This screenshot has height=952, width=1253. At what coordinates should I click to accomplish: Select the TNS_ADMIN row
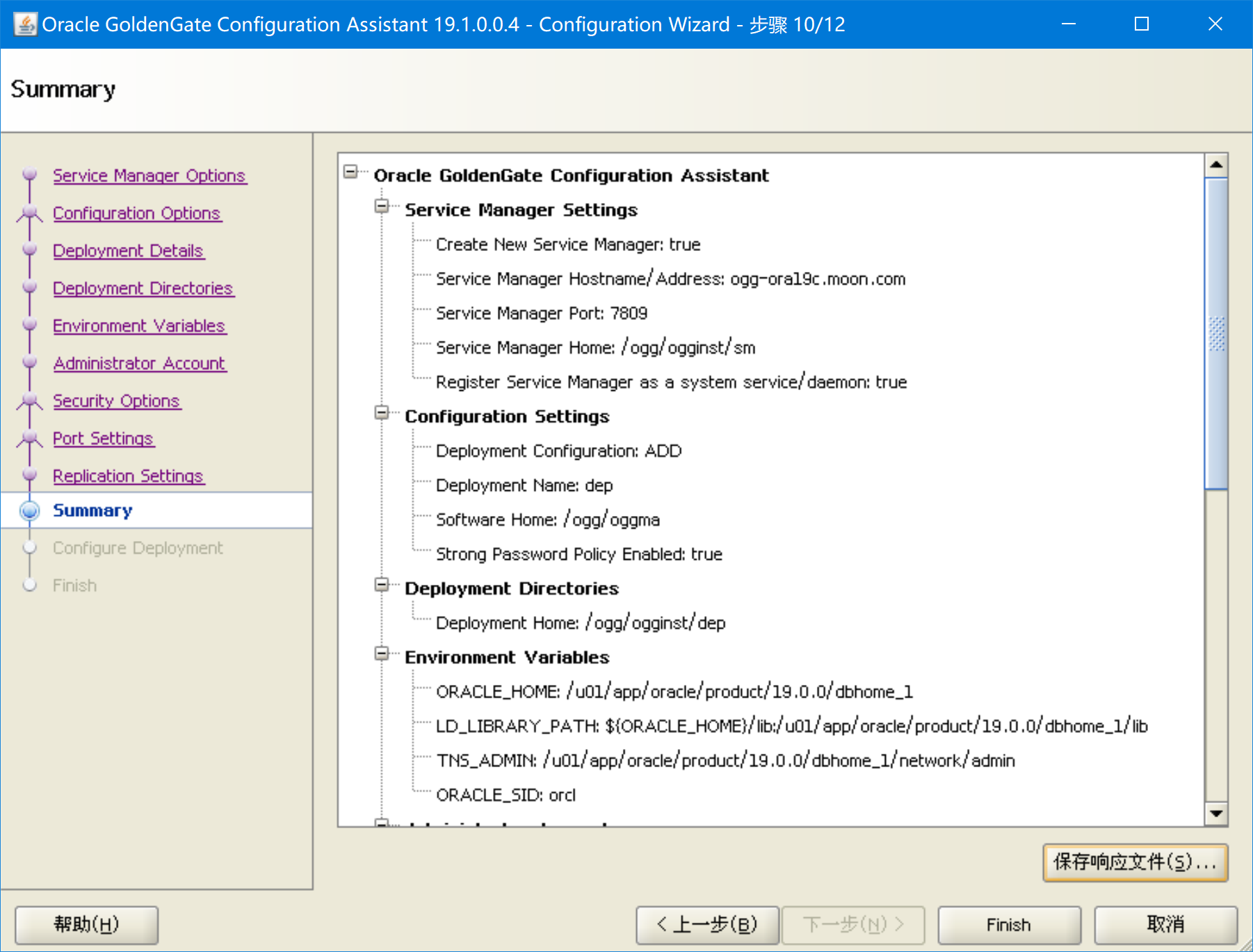pyautogui.click(x=726, y=761)
